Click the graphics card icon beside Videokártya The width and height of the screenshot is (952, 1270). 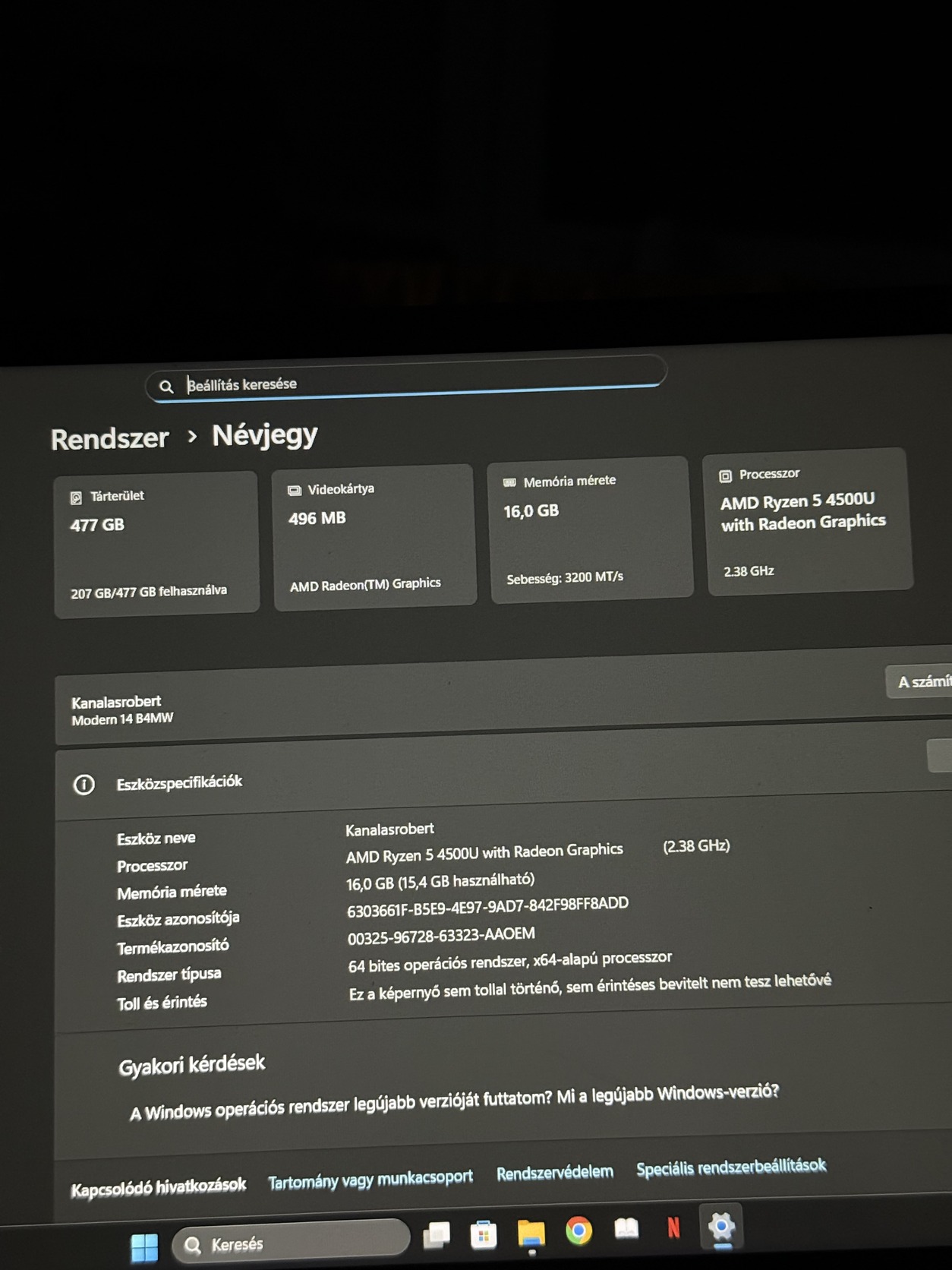tap(295, 491)
